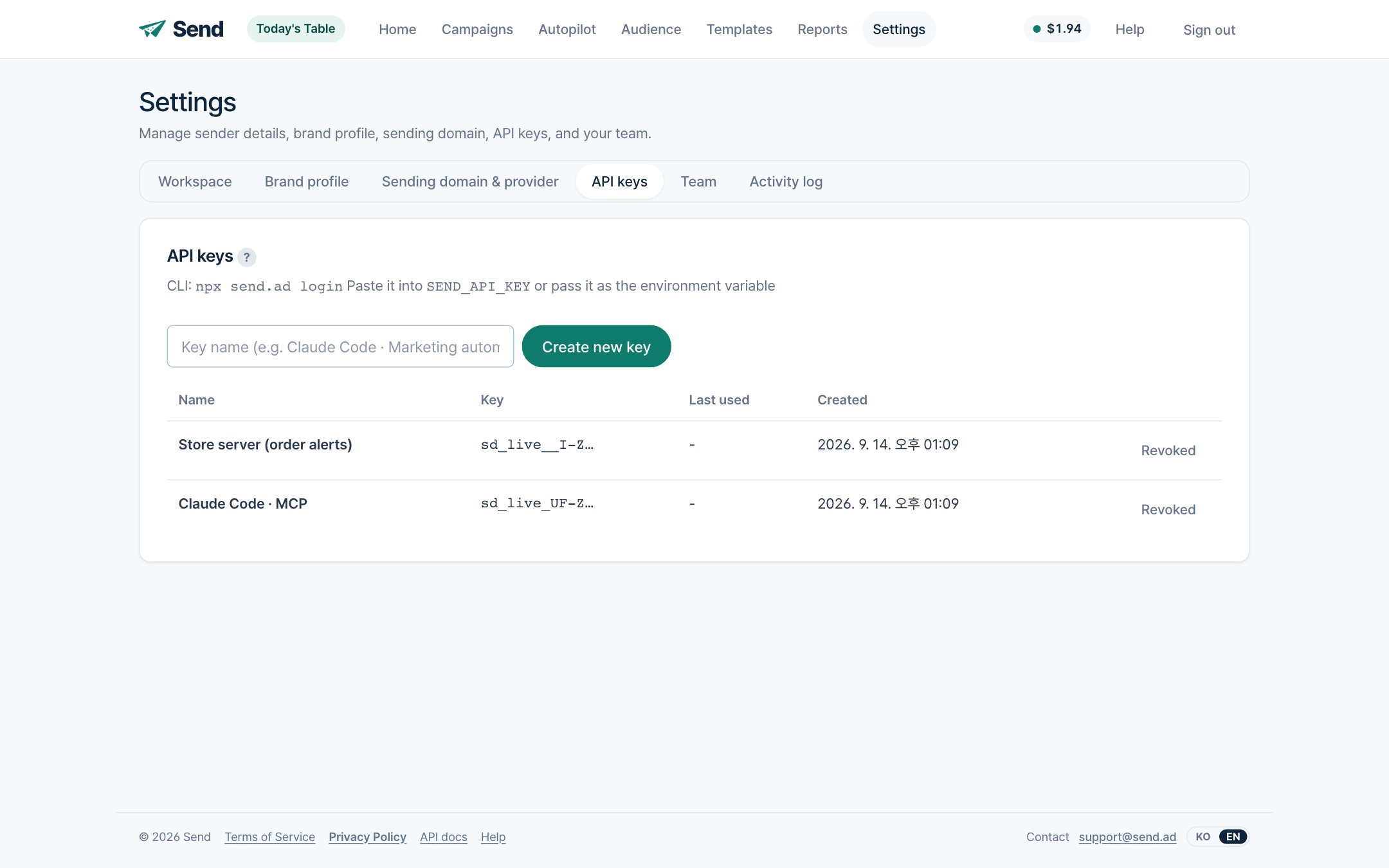Sign out of the account
Image resolution: width=1389 pixels, height=868 pixels.
point(1209,30)
